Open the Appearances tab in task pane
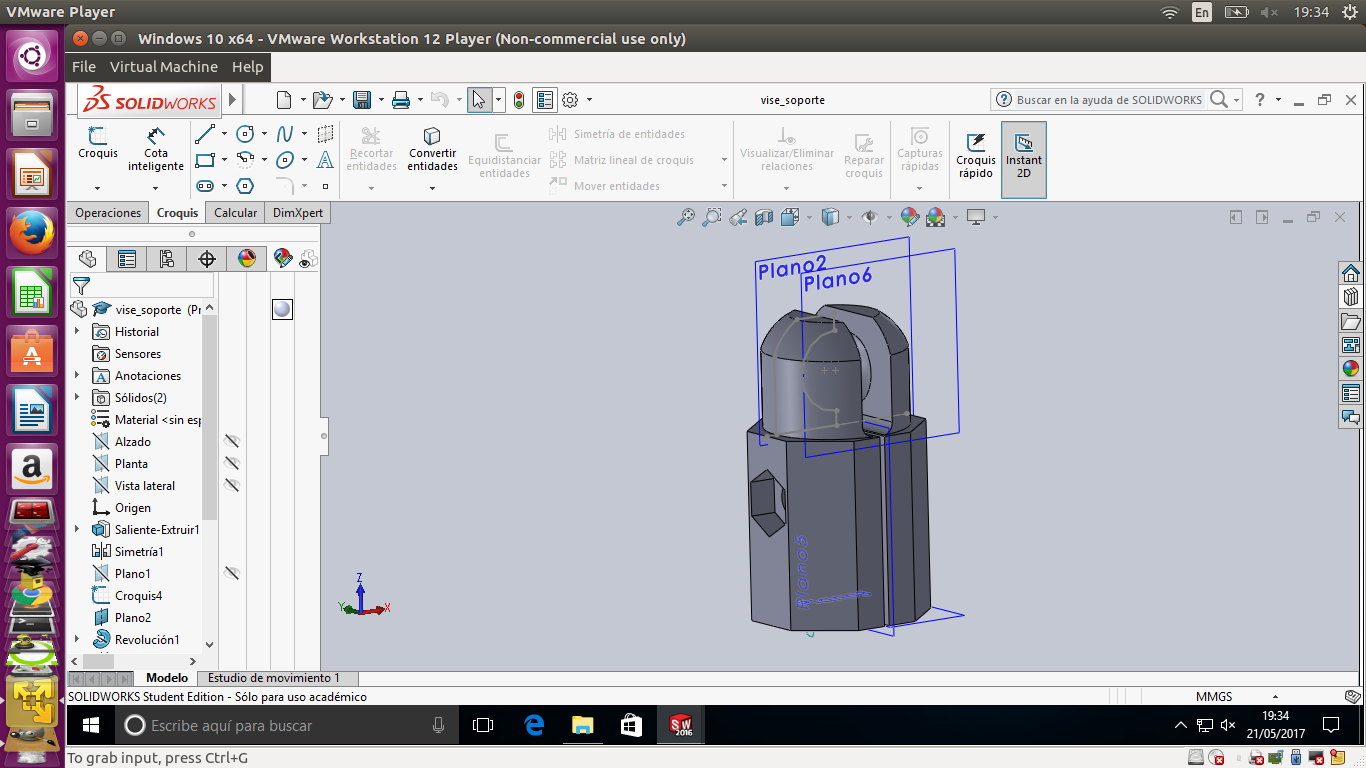 point(1351,369)
